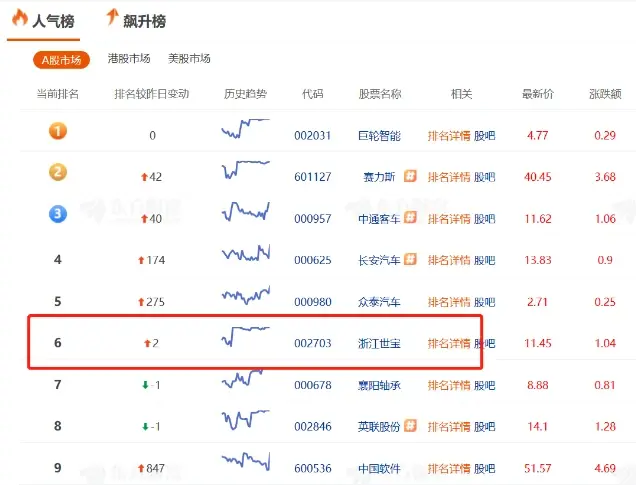Switch to 美股市场 market filter
Screen dimensions: 636x485
189,59
